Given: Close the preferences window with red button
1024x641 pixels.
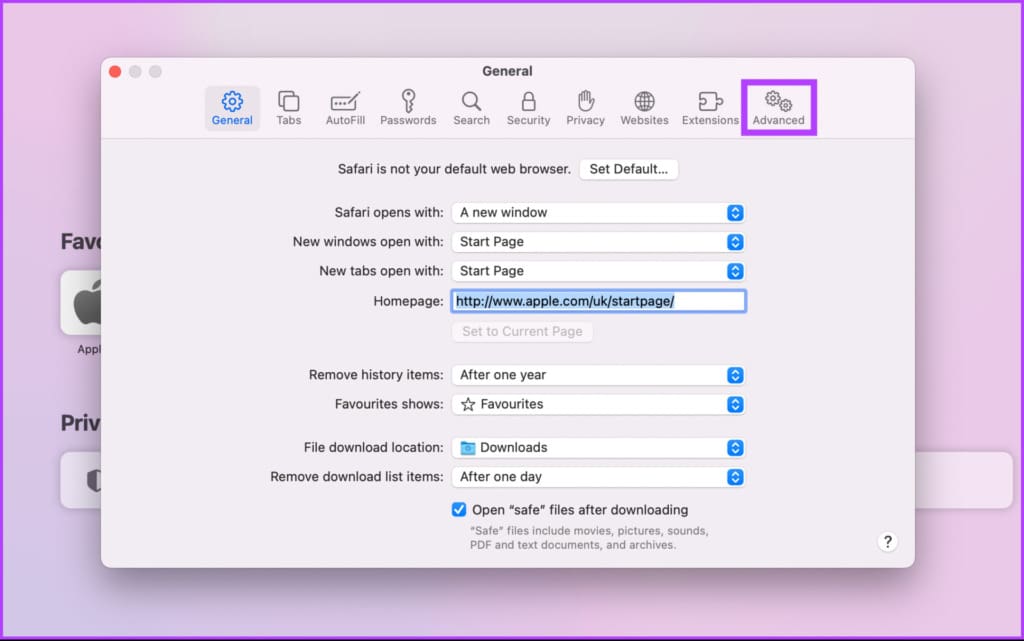Looking at the screenshot, I should 115,72.
